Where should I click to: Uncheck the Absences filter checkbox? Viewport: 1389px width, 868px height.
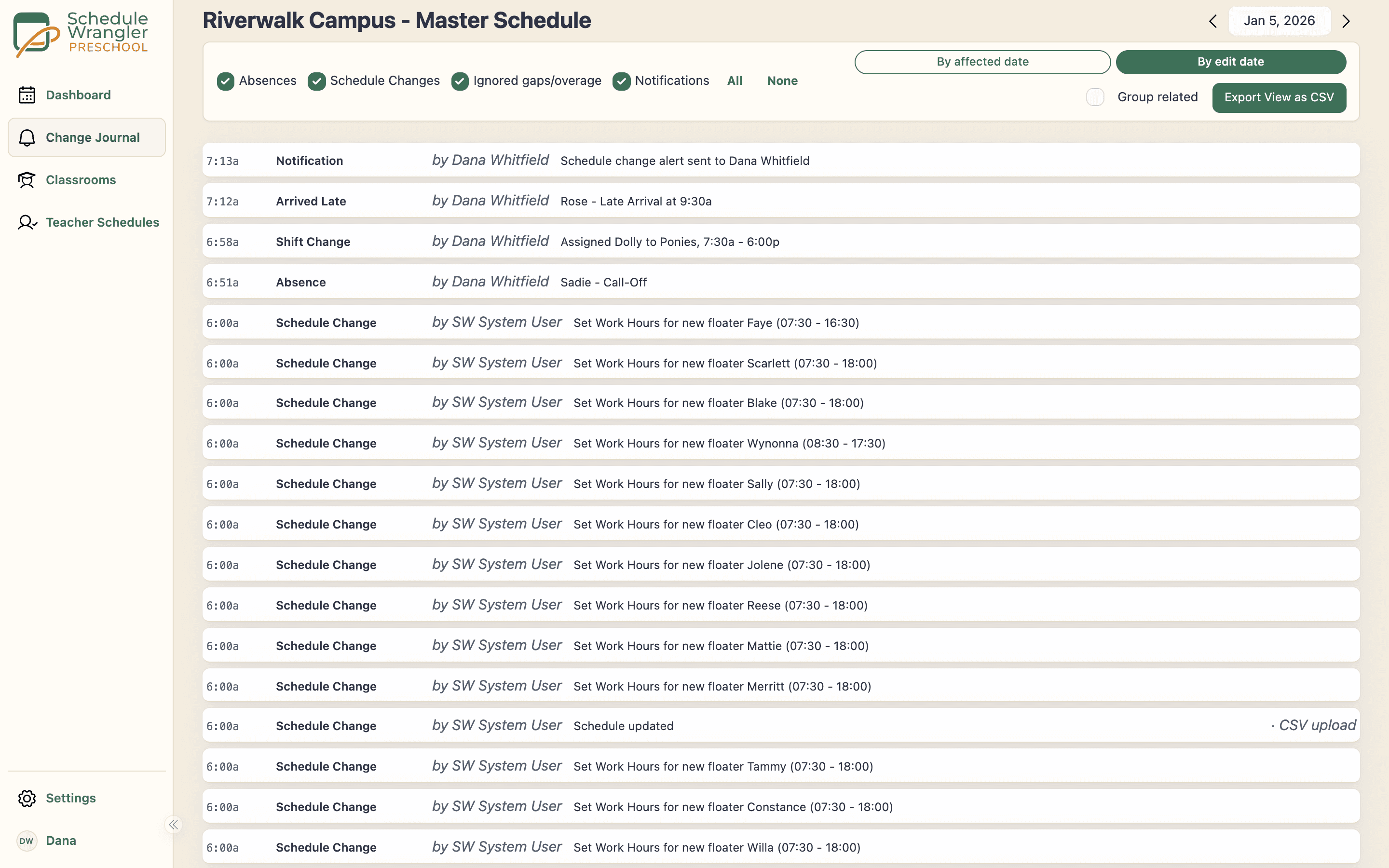[226, 81]
